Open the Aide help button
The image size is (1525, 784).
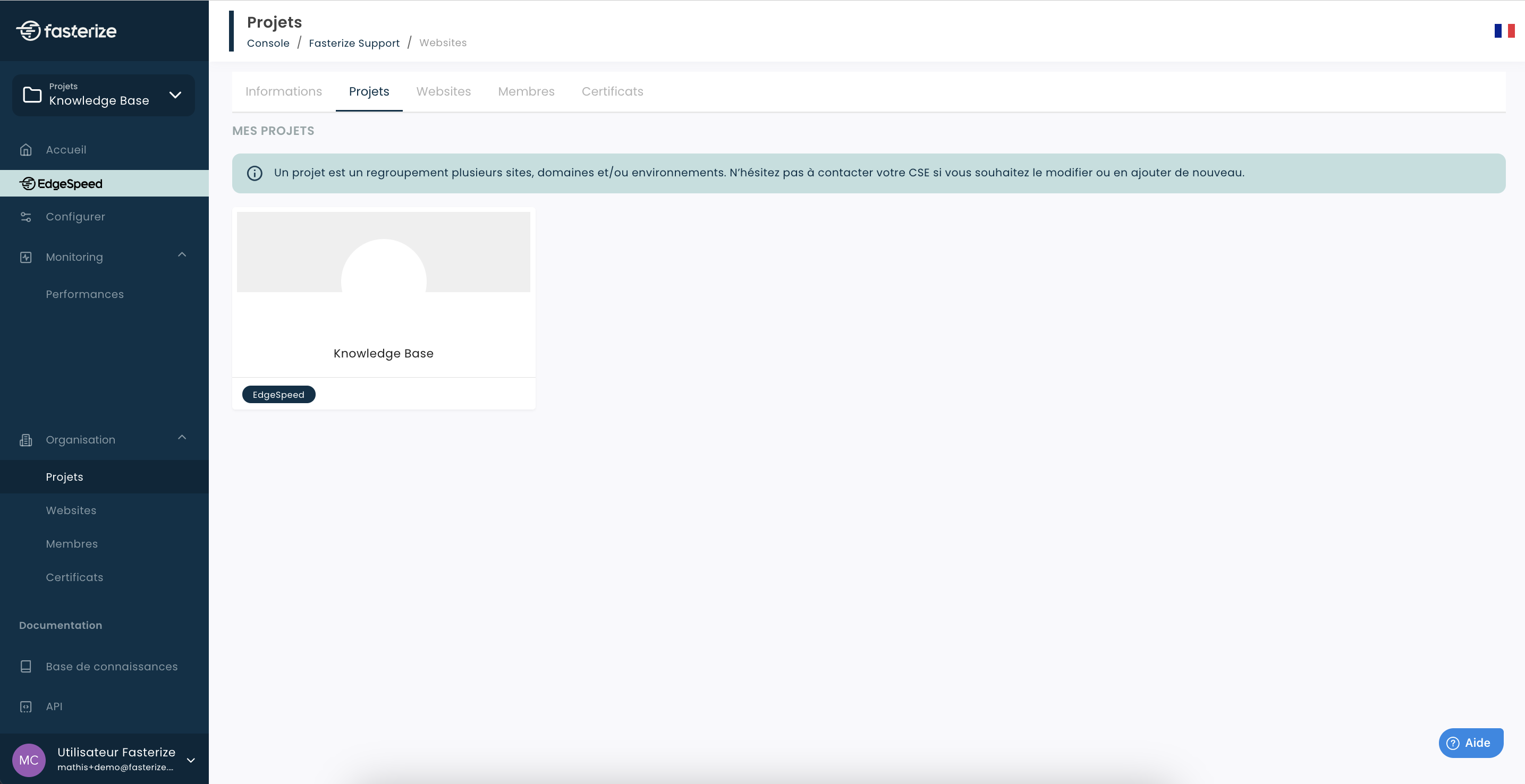(x=1471, y=742)
